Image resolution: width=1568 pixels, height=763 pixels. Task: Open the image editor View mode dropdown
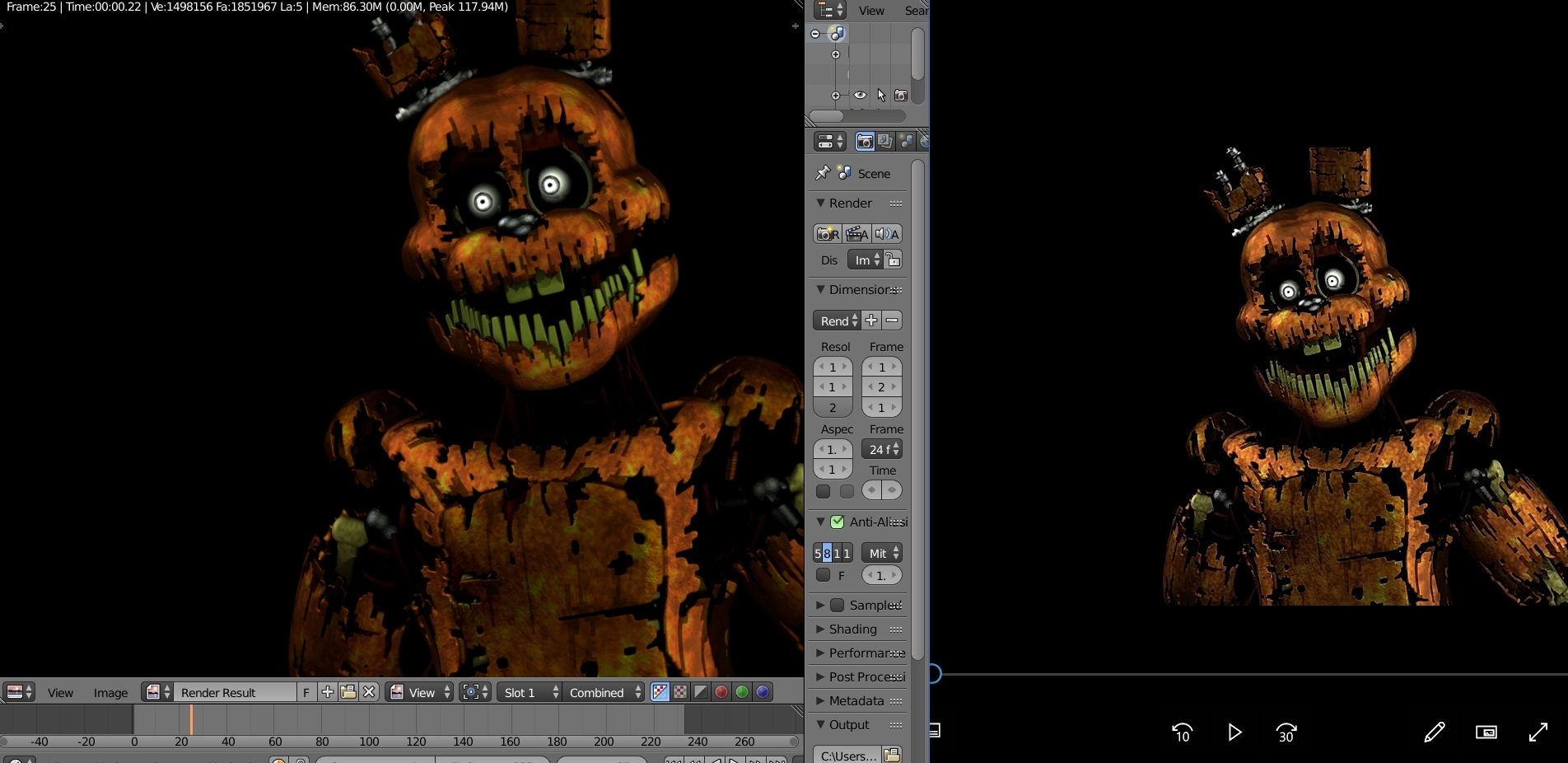[420, 692]
